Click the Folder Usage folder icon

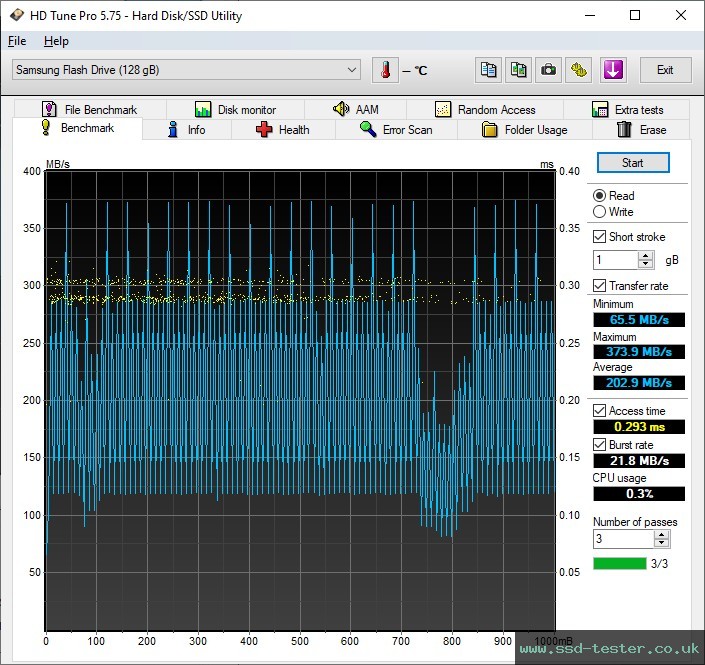(x=489, y=129)
